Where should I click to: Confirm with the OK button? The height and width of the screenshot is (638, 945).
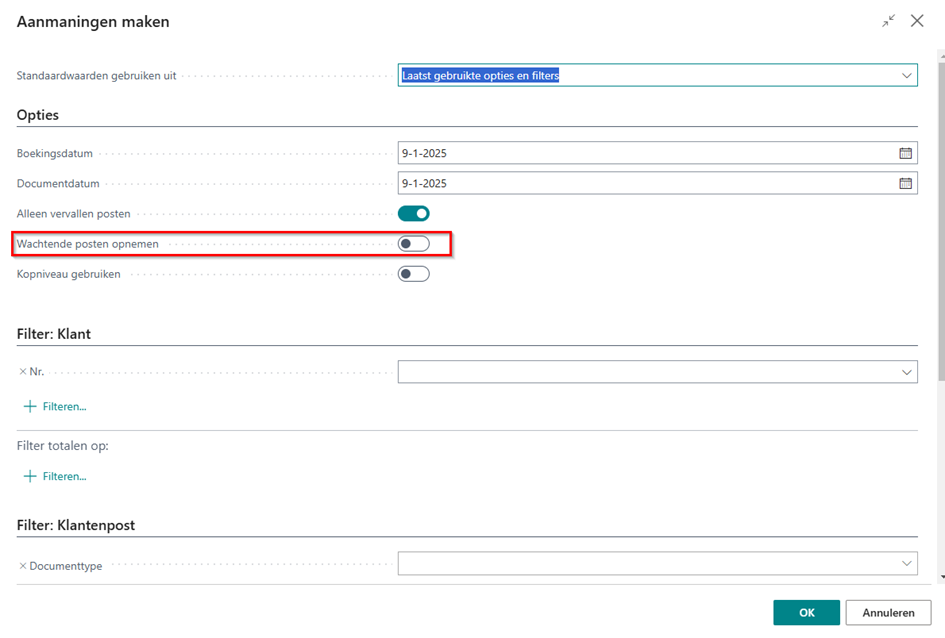coord(806,613)
